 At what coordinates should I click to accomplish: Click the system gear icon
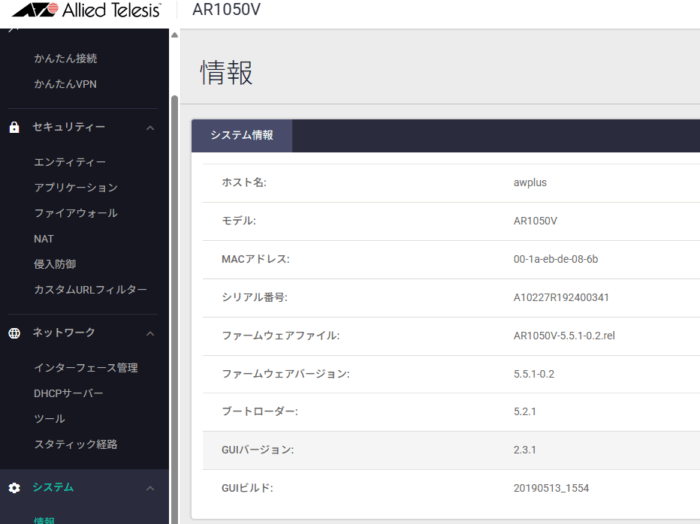point(14,487)
